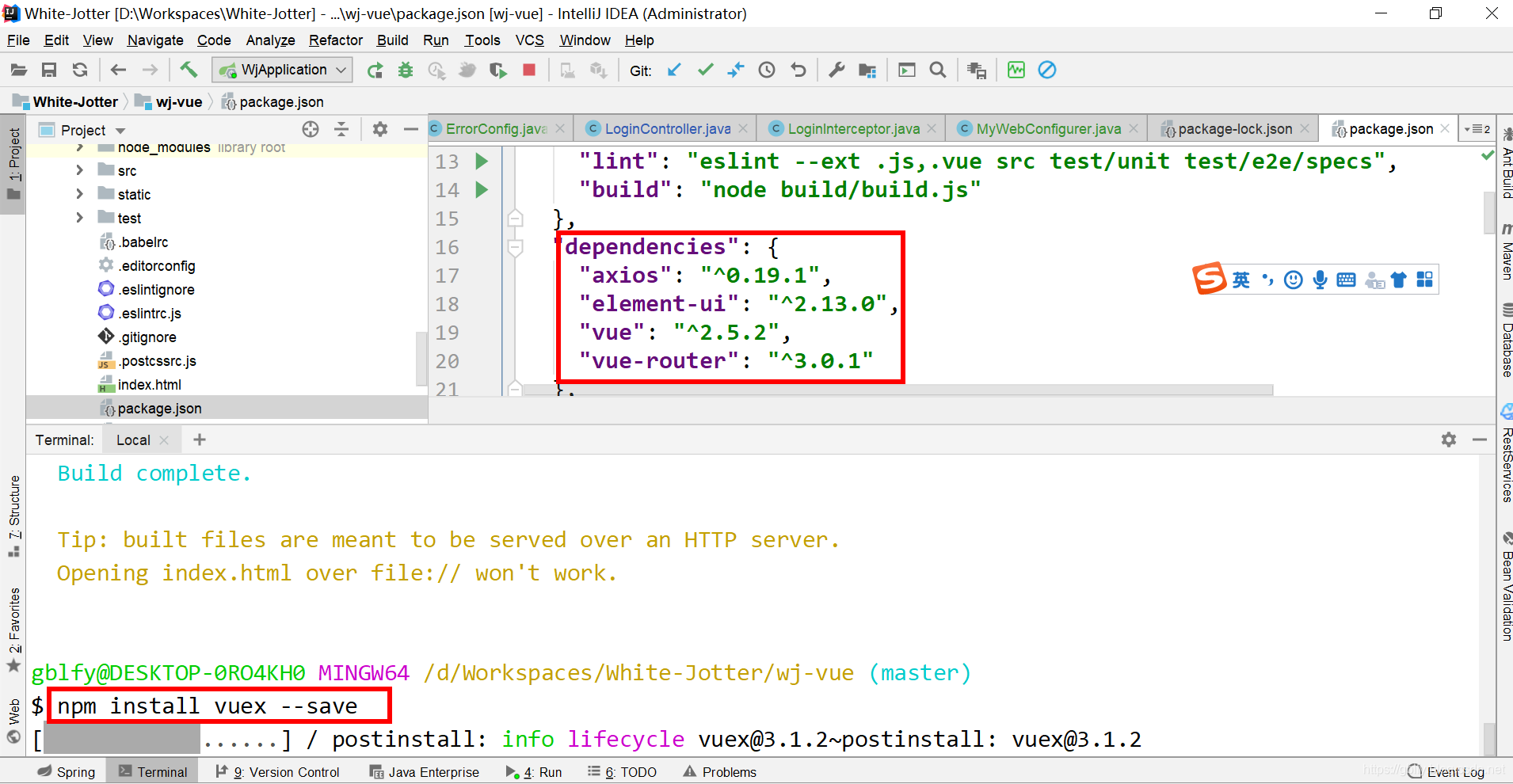
Task: Click the Back navigation arrow
Action: point(118,70)
